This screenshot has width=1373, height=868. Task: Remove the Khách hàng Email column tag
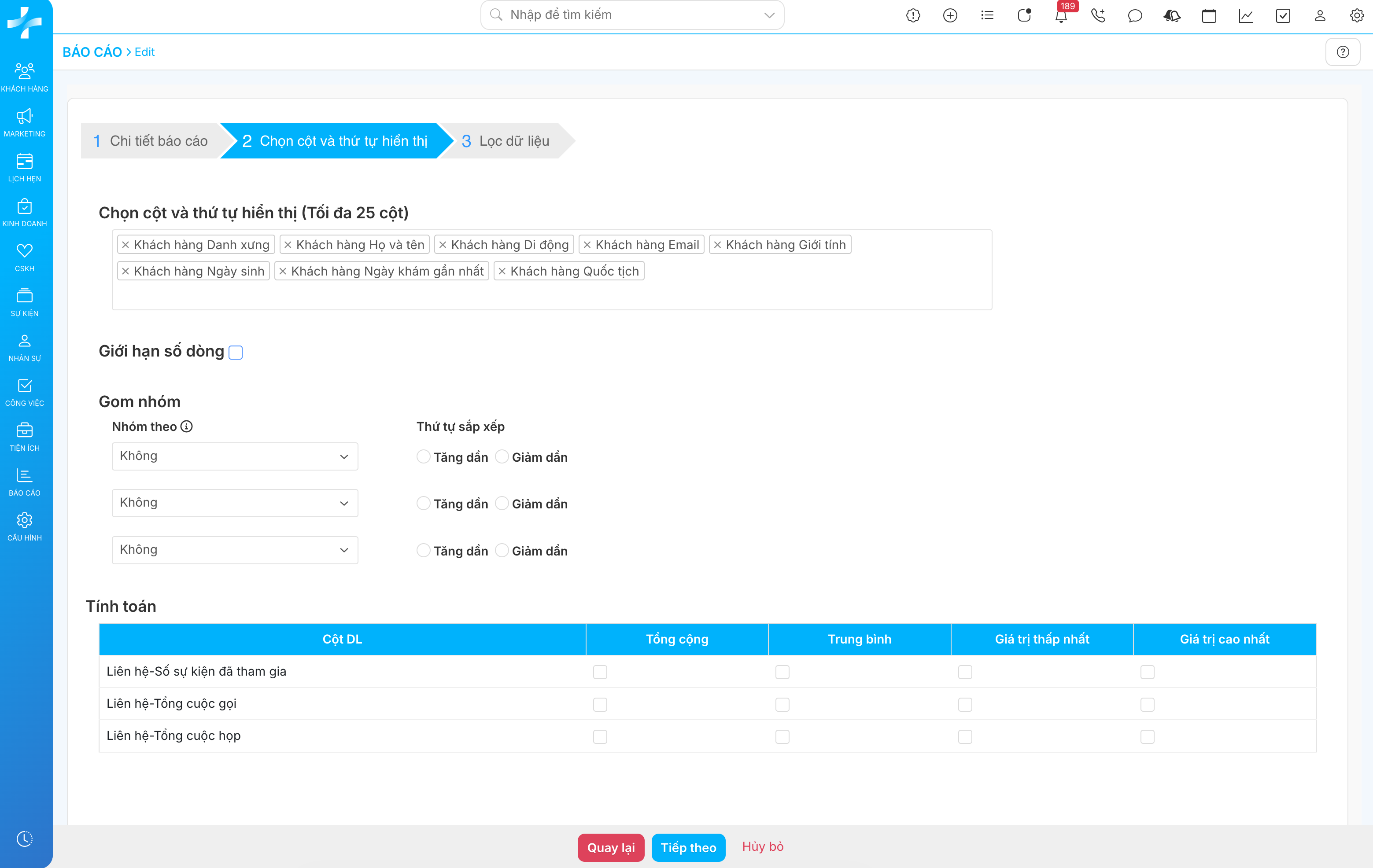tap(587, 245)
